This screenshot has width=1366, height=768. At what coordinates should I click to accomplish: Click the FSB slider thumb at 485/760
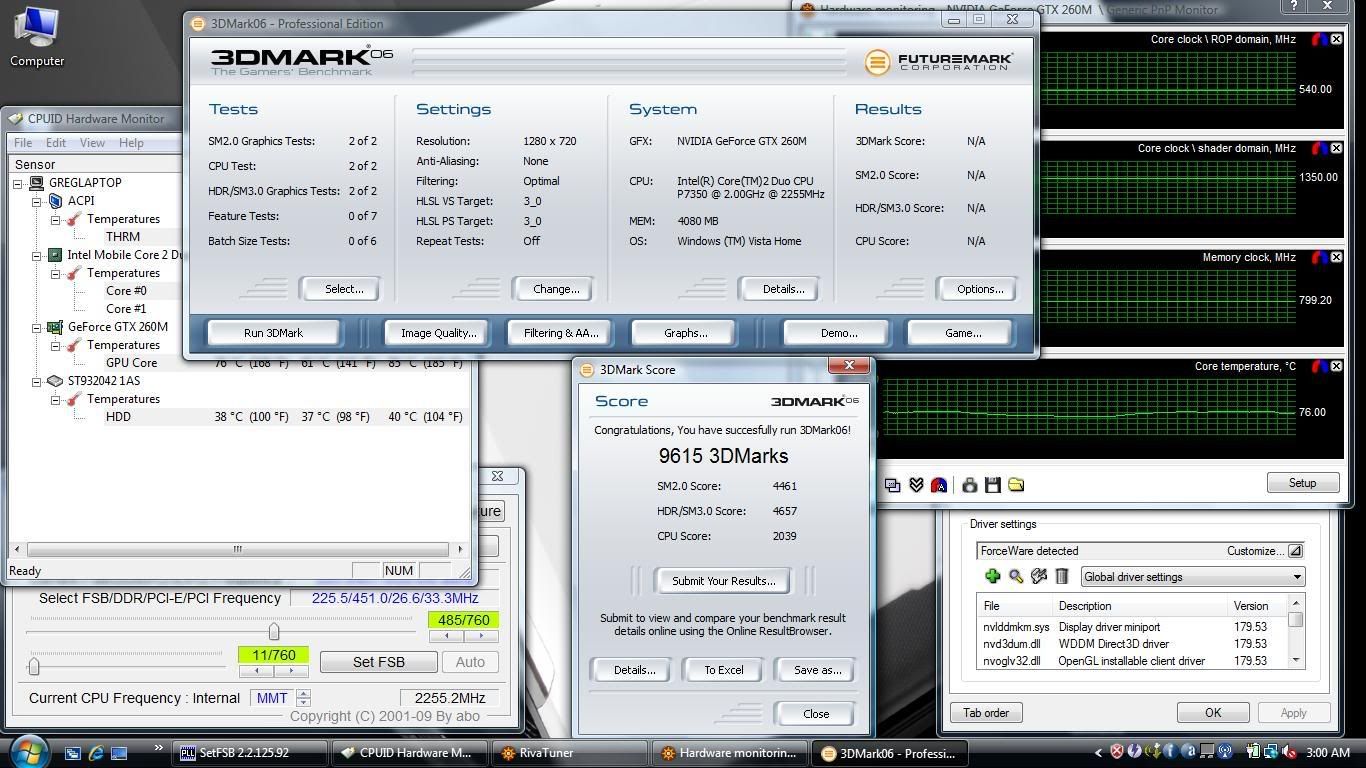tap(273, 631)
